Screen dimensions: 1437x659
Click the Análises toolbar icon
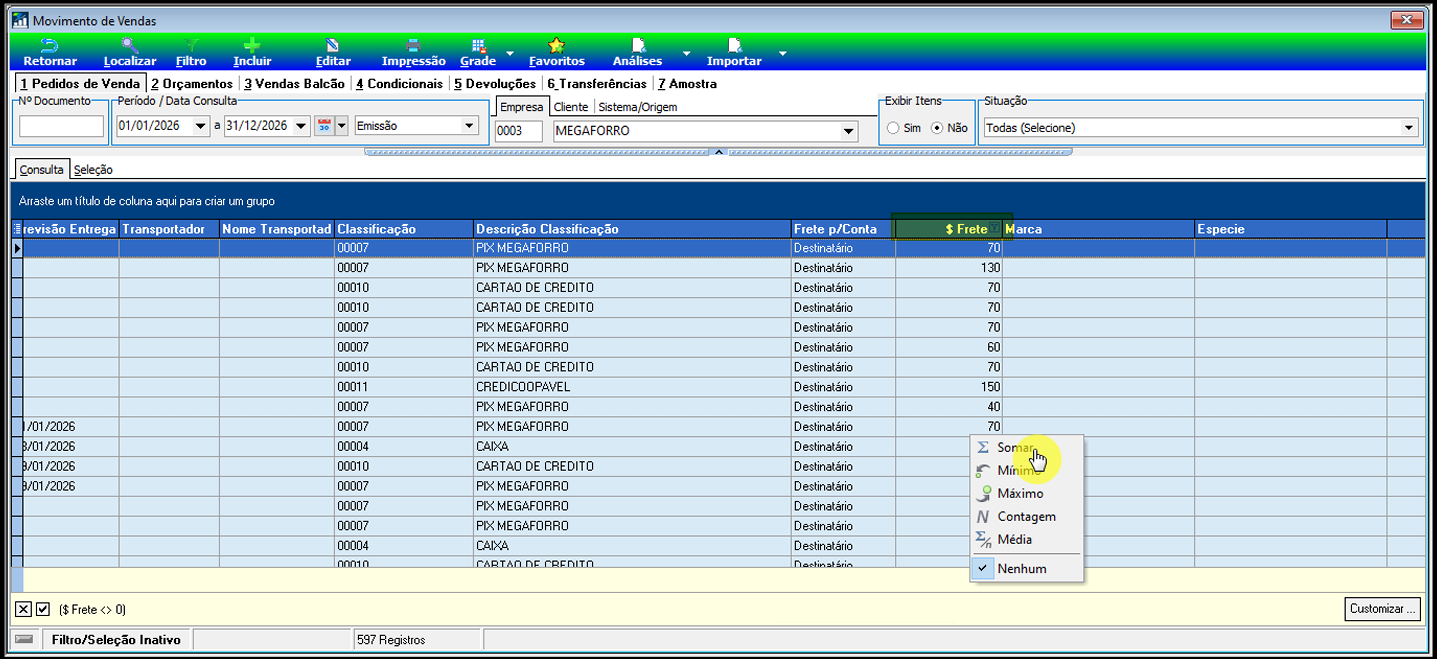[638, 45]
